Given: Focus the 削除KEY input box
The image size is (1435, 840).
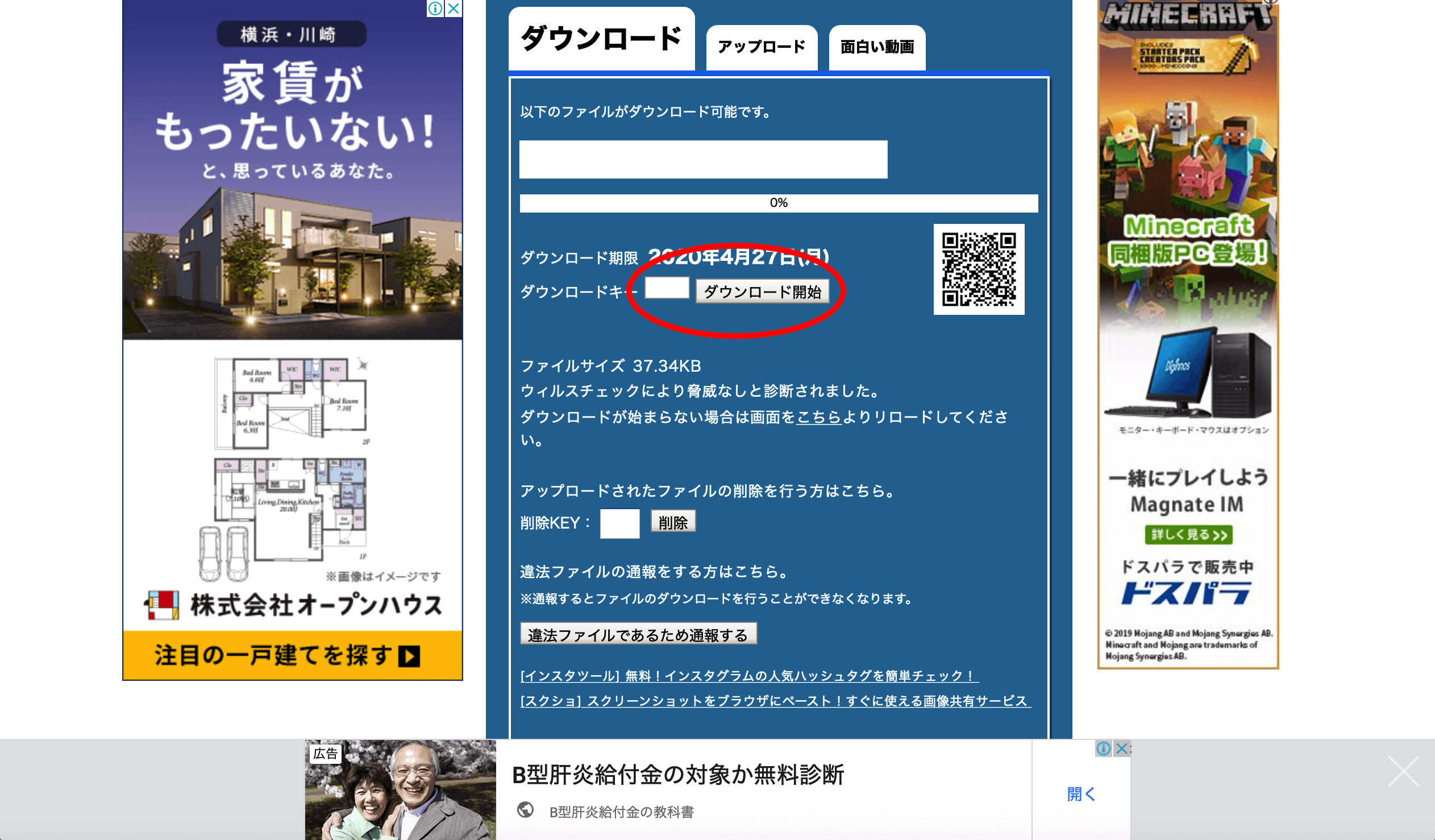Looking at the screenshot, I should [x=619, y=523].
